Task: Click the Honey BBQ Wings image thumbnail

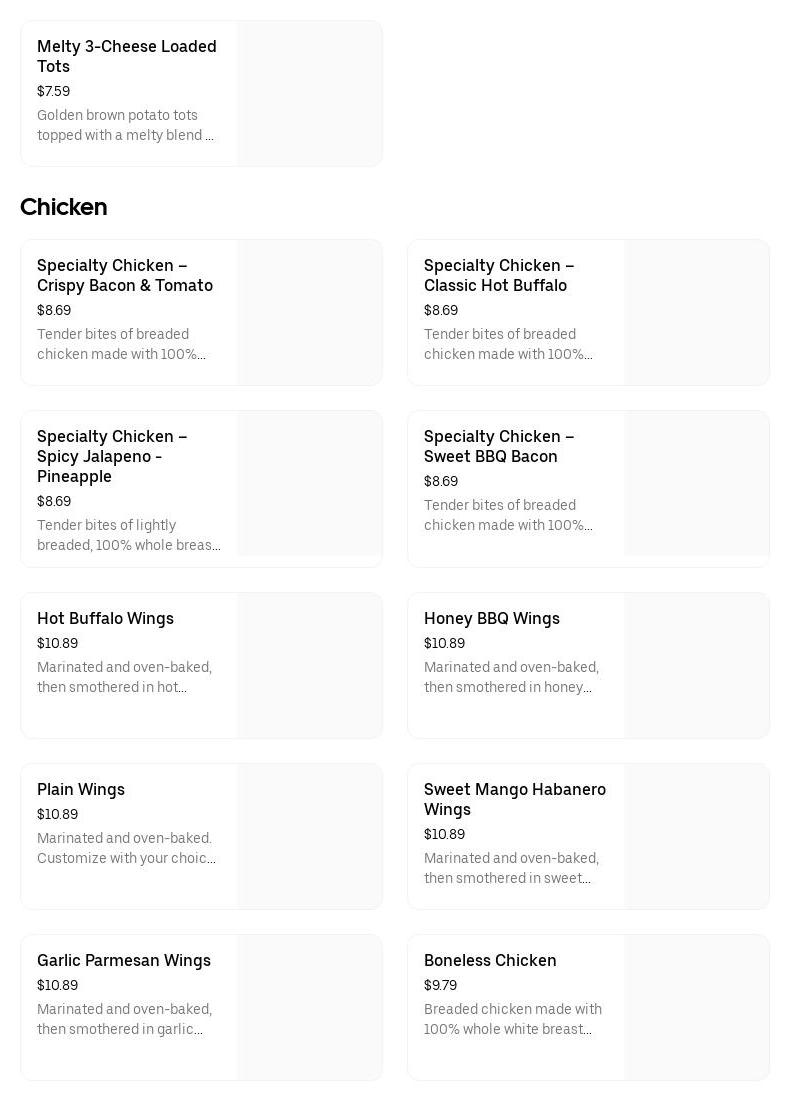Action: 697,666
